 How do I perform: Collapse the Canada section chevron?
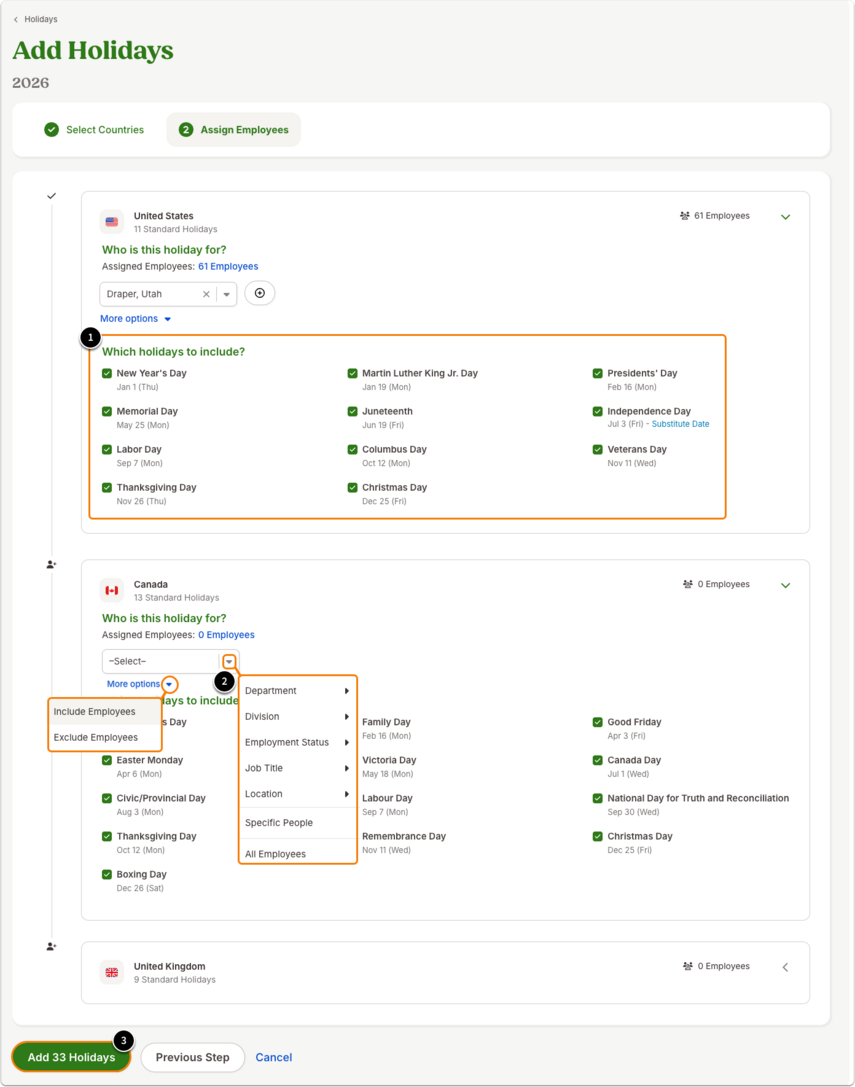[x=786, y=586]
